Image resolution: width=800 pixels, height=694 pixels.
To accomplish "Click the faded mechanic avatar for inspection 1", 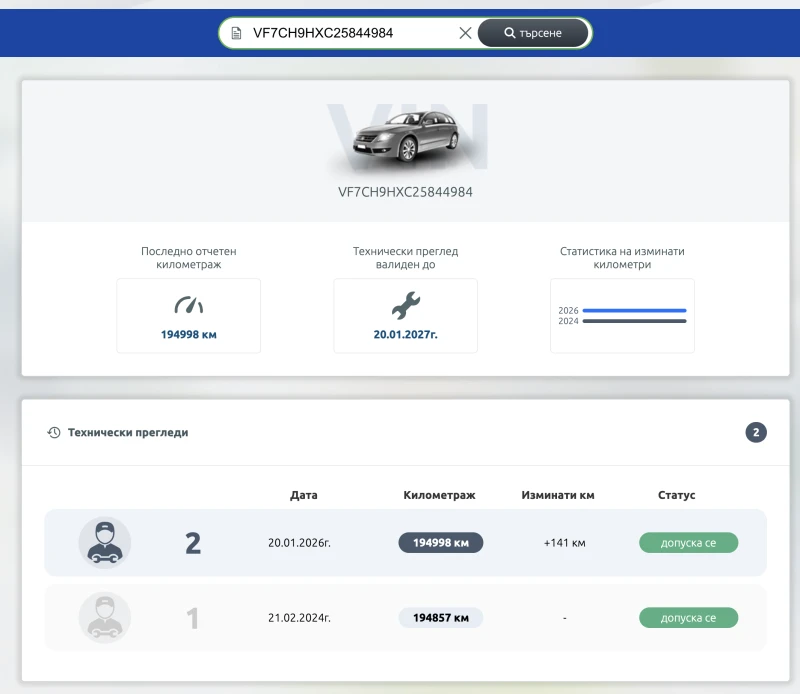I will tap(104, 617).
